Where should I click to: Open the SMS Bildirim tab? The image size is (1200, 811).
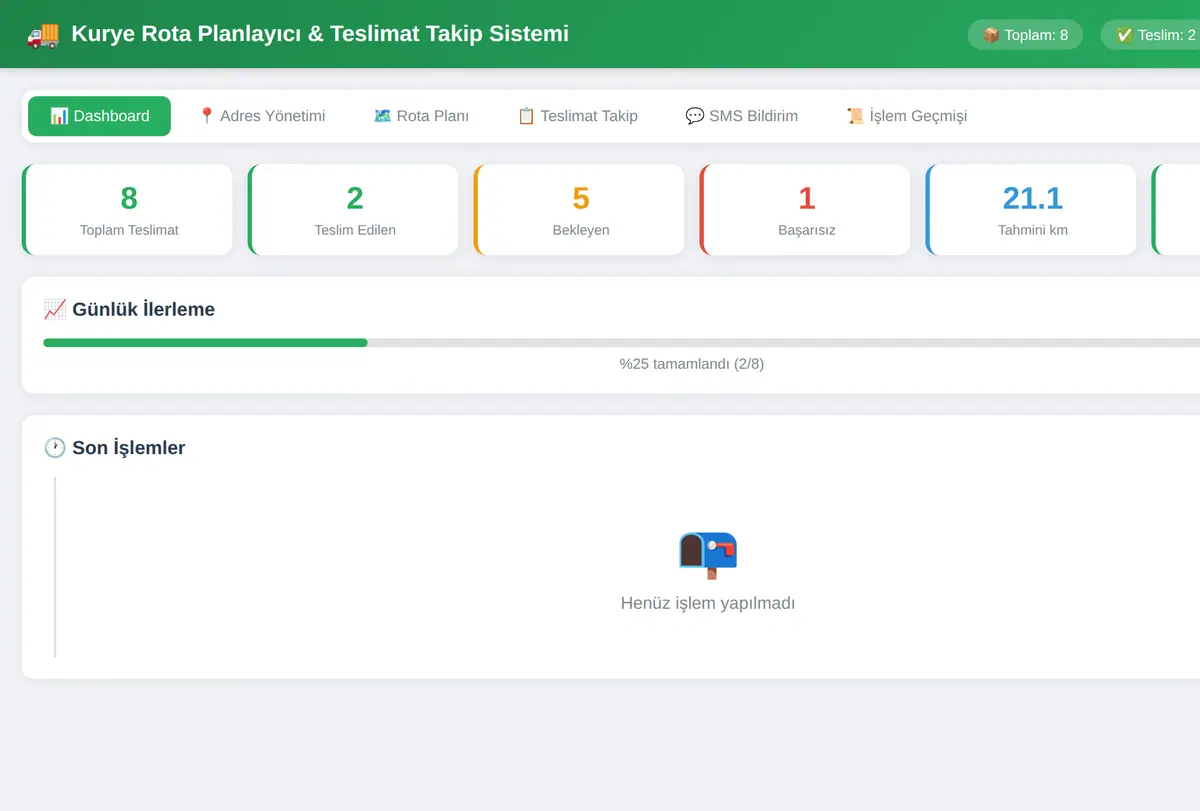tap(741, 116)
